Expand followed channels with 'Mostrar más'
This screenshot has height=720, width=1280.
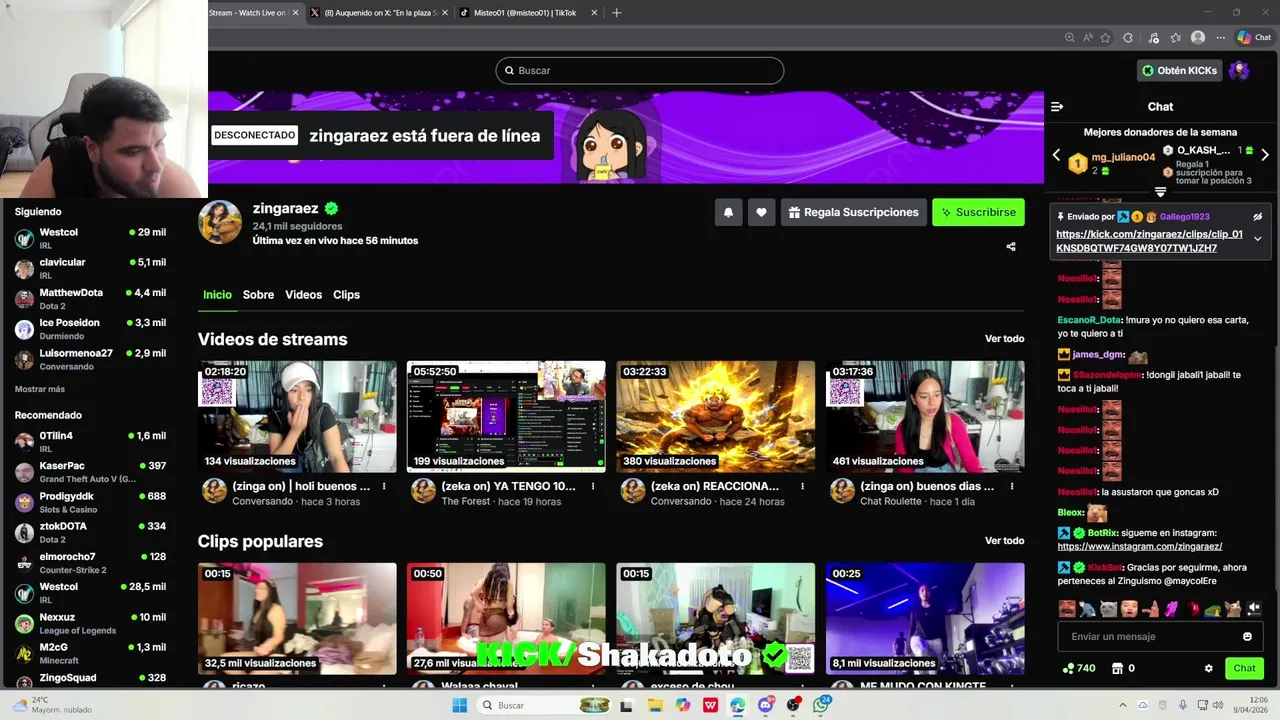tap(40, 389)
